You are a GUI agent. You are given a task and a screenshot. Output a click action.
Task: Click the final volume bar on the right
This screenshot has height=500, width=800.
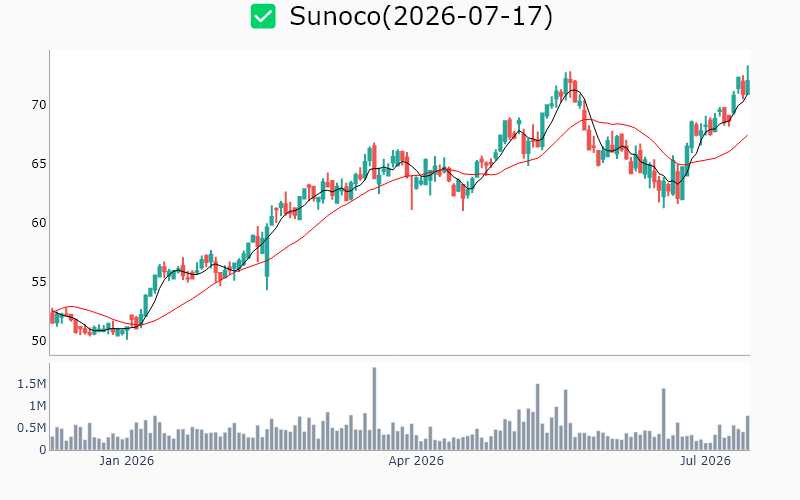(x=748, y=433)
